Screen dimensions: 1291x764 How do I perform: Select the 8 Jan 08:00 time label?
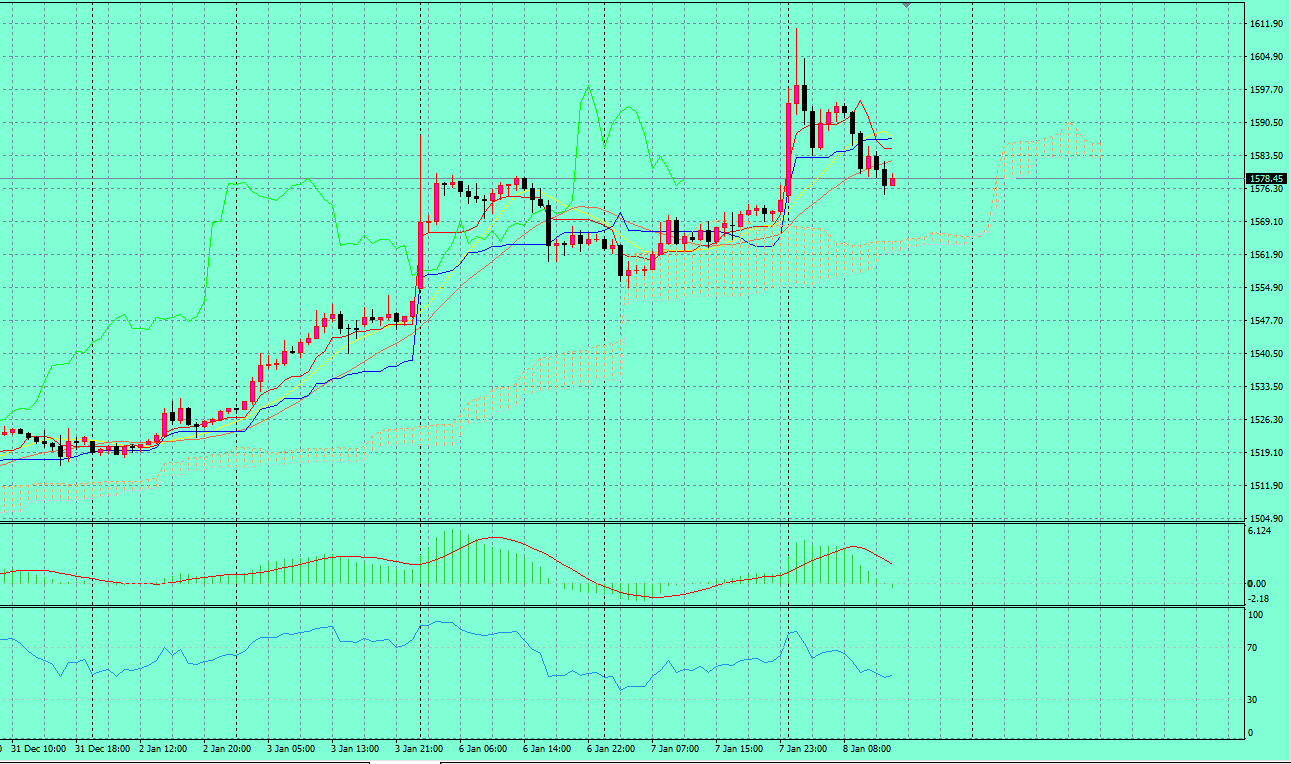[867, 748]
